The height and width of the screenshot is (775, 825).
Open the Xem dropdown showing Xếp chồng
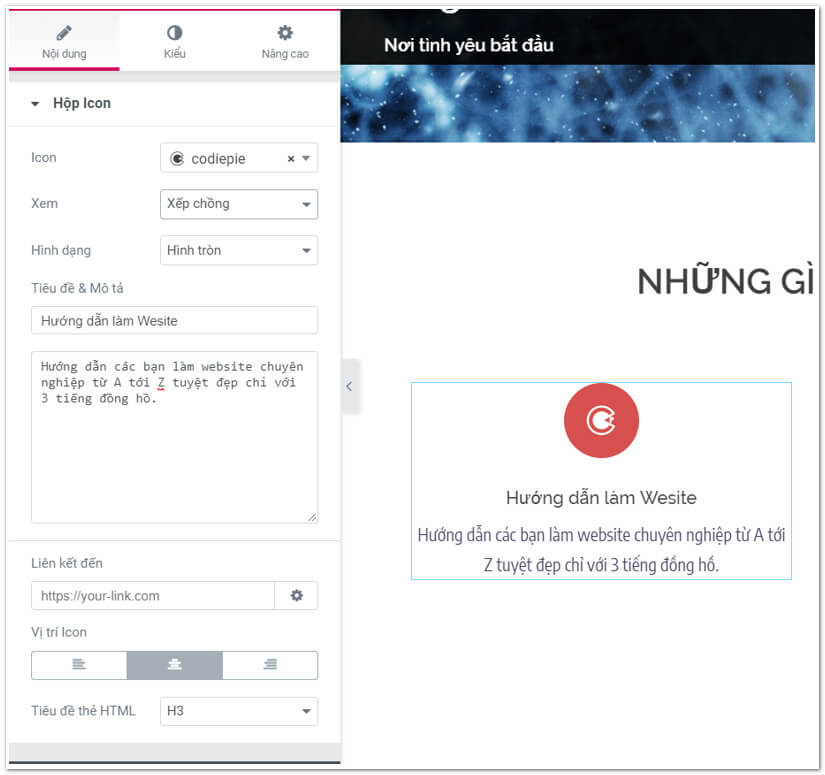coord(239,204)
